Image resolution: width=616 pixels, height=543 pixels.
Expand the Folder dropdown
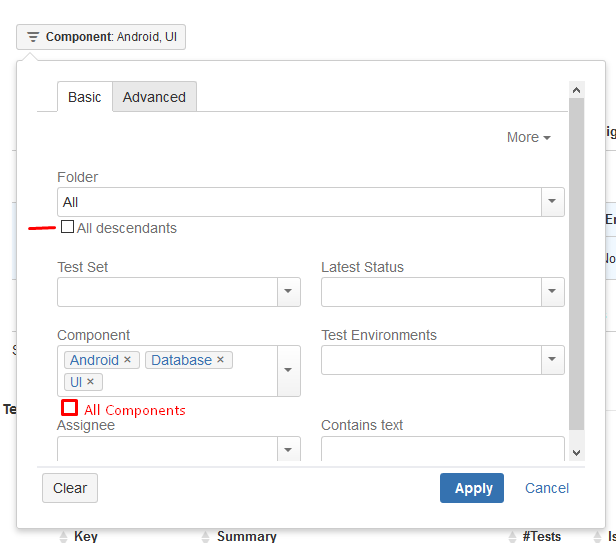[553, 202]
